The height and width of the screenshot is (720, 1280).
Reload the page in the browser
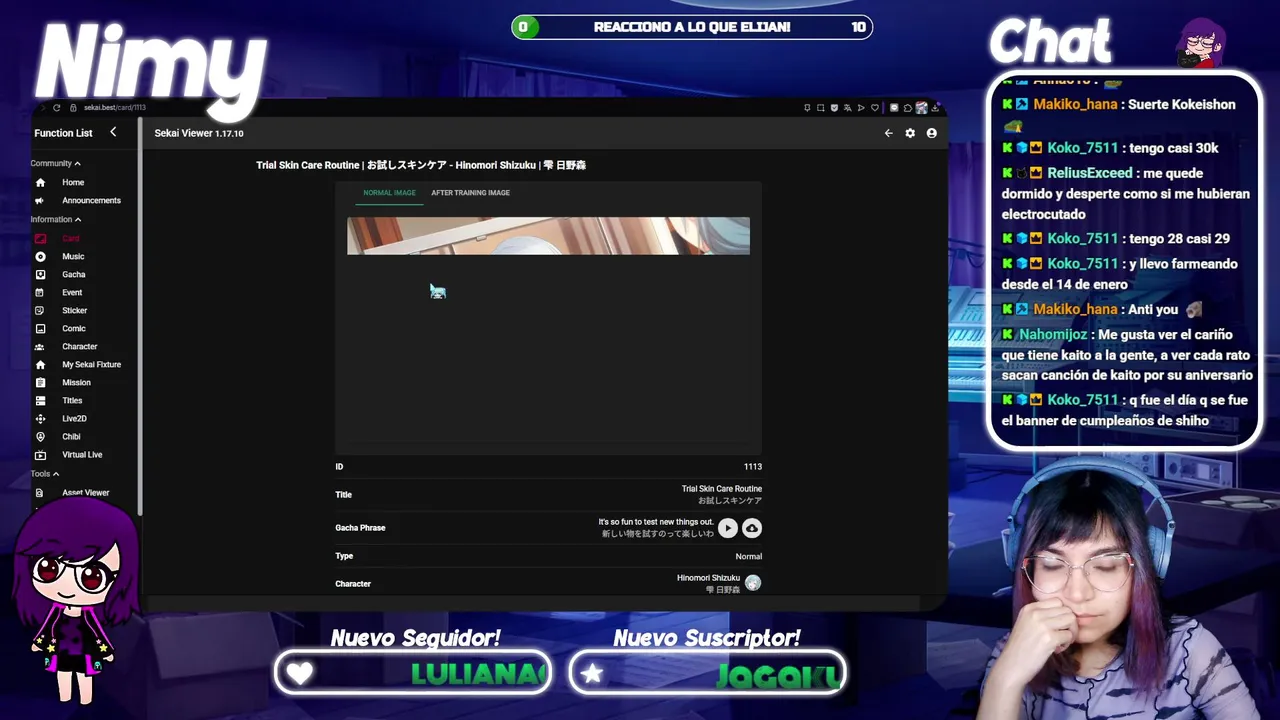[x=57, y=108]
